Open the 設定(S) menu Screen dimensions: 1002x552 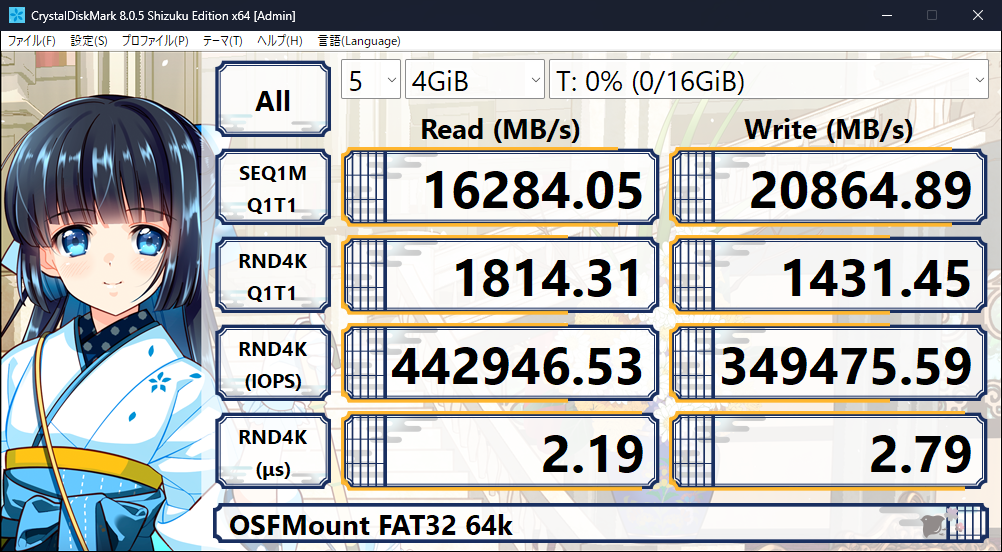pos(89,41)
